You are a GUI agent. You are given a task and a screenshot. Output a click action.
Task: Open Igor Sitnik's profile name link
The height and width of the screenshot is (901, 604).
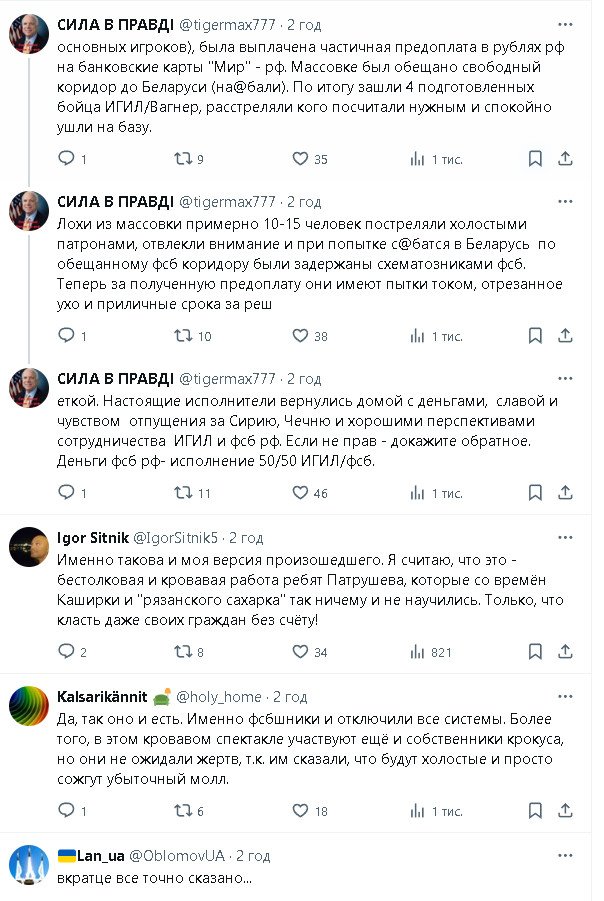(x=92, y=538)
